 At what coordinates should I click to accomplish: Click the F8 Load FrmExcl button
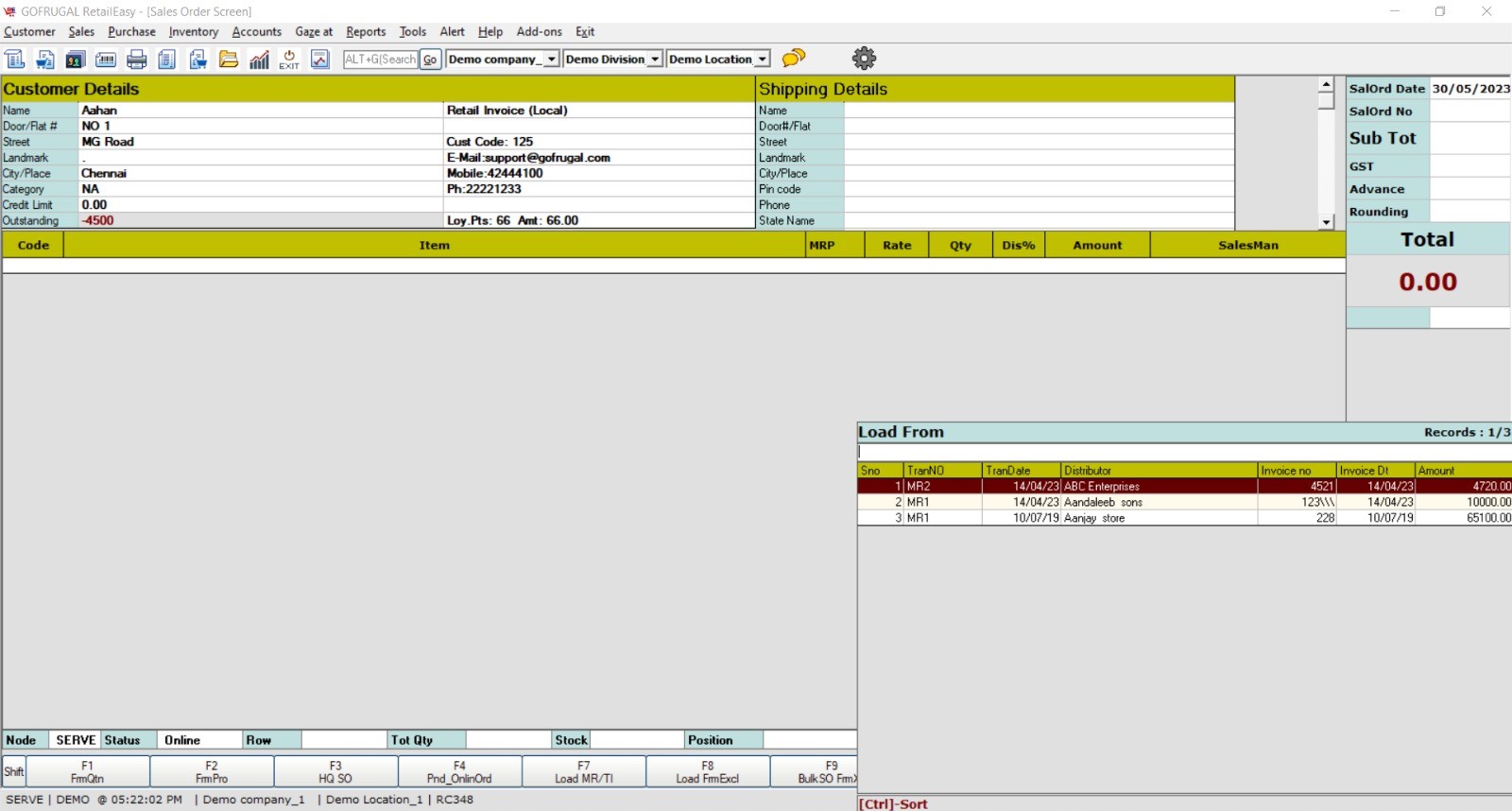[708, 771]
